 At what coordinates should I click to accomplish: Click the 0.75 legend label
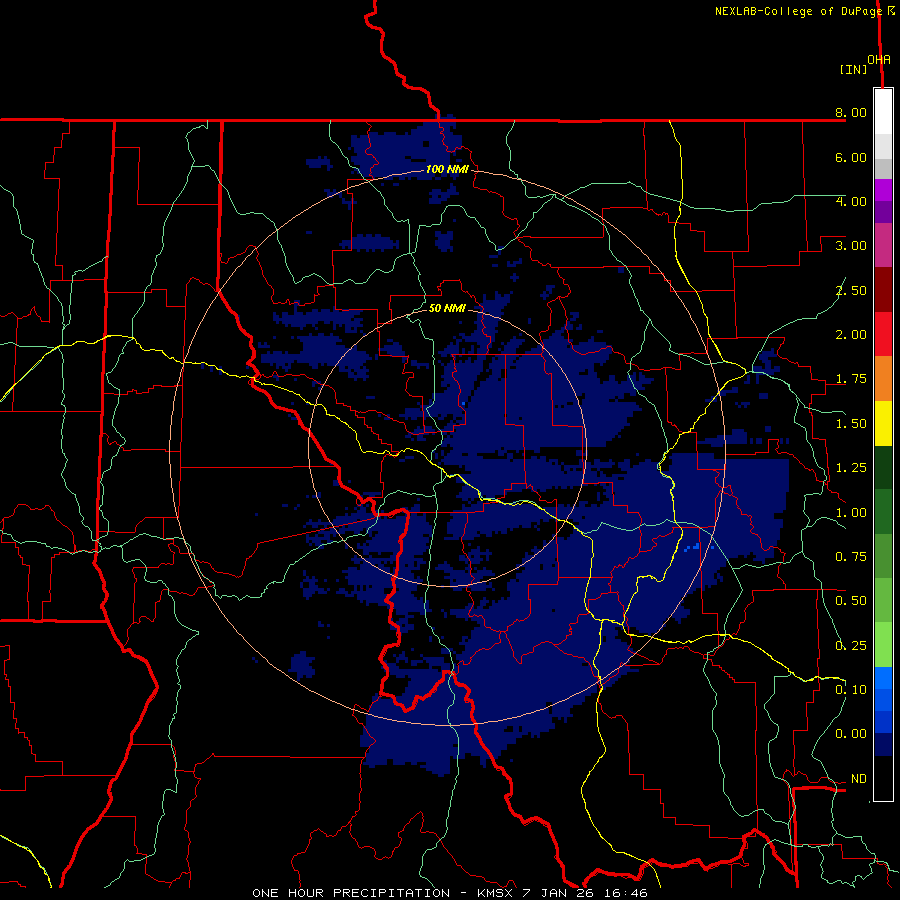pos(851,557)
